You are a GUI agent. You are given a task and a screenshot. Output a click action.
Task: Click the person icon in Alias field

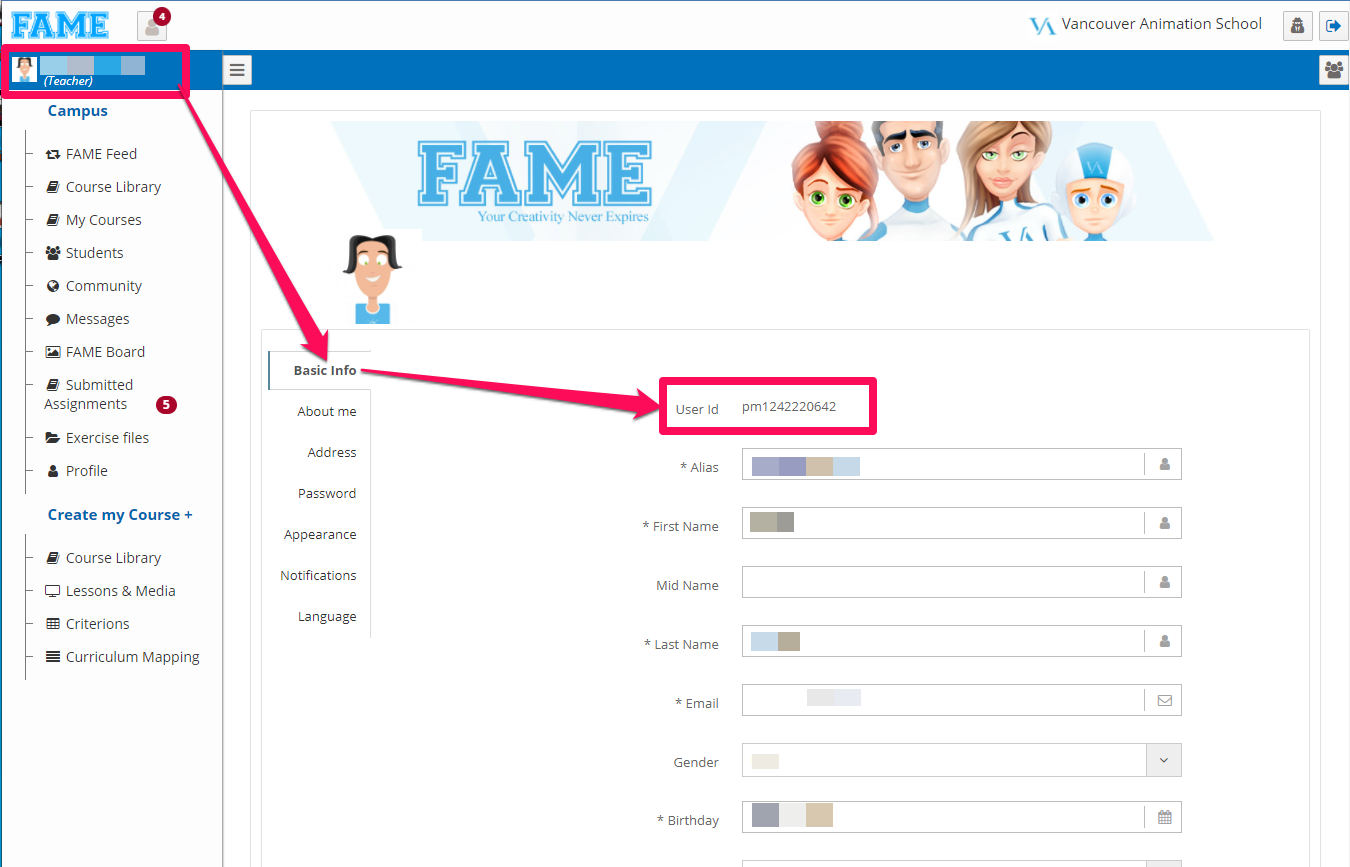click(x=1164, y=464)
